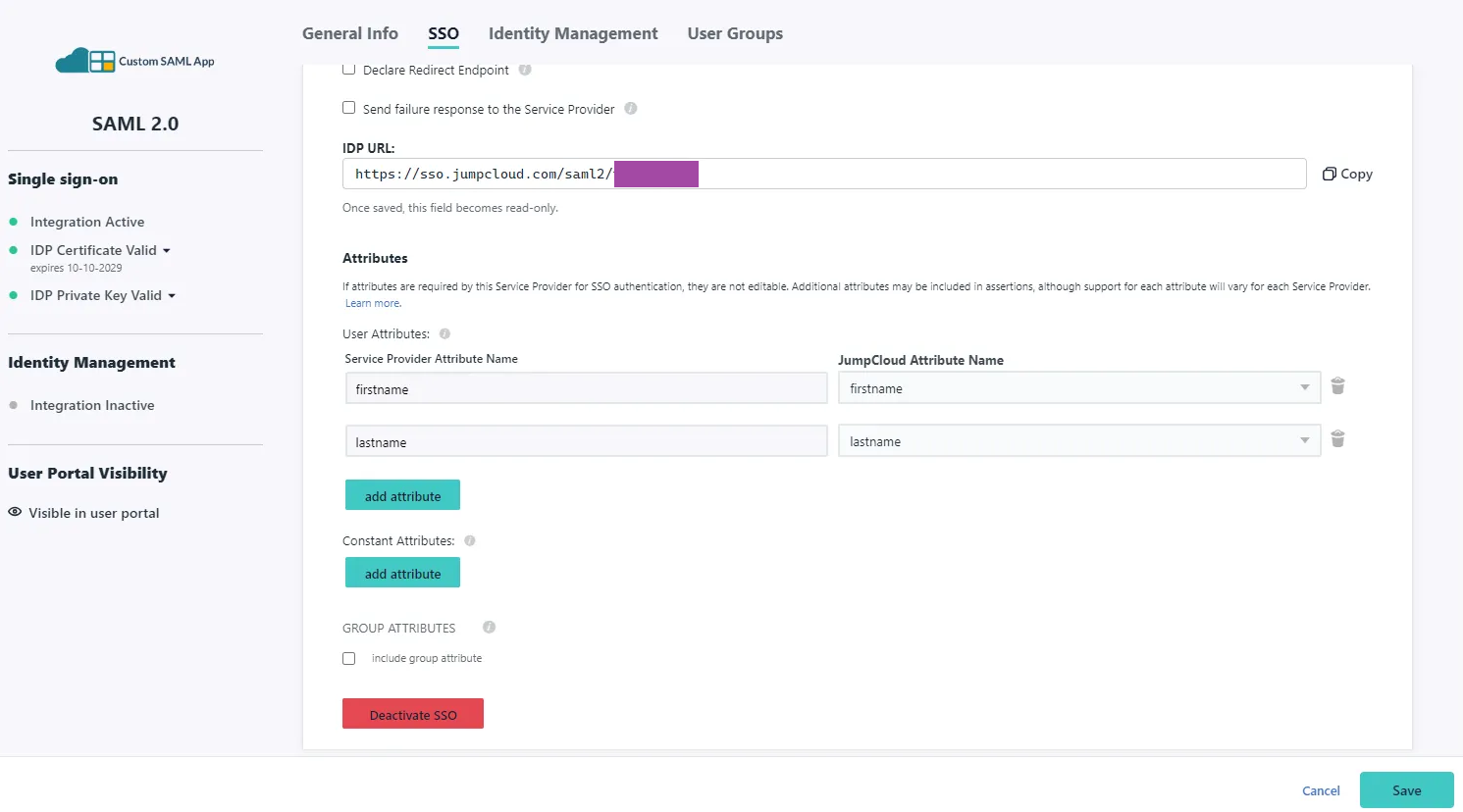Open the lastname JumpCloud Attribute Name dropdown

tap(1079, 441)
